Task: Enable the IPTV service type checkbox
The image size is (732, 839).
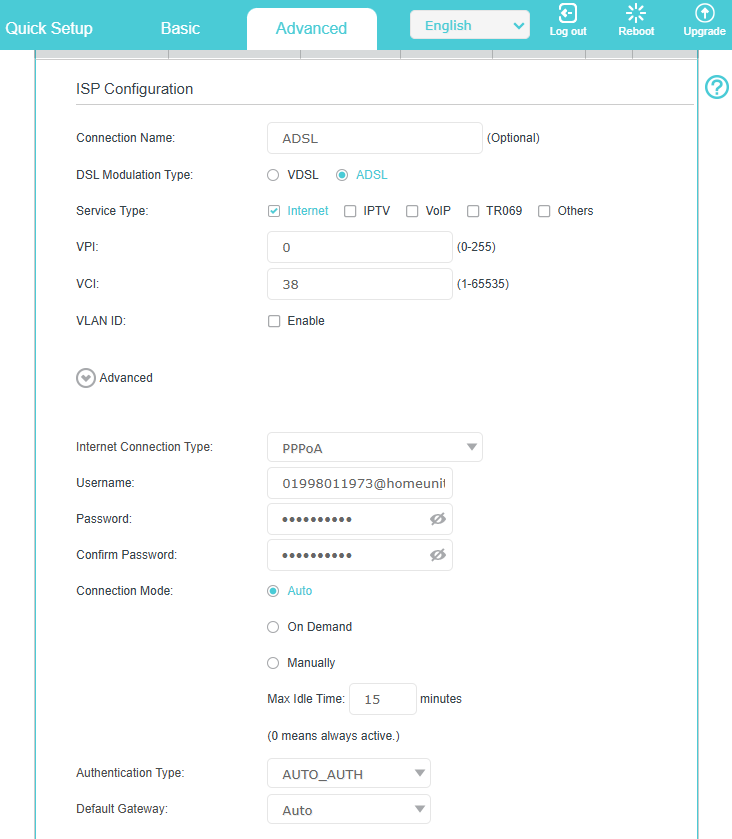Action: [350, 211]
